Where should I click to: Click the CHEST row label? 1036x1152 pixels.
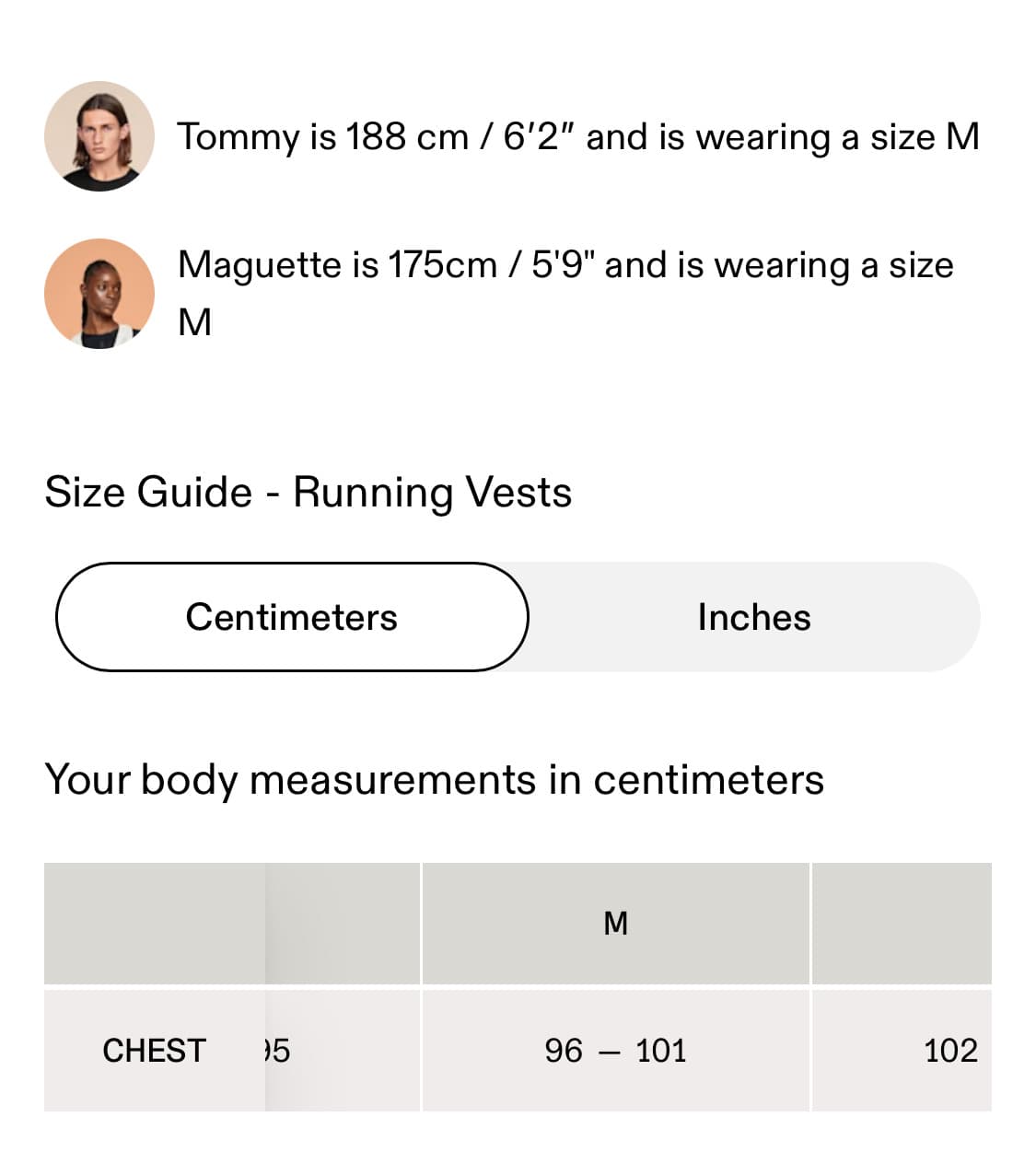tap(154, 1051)
